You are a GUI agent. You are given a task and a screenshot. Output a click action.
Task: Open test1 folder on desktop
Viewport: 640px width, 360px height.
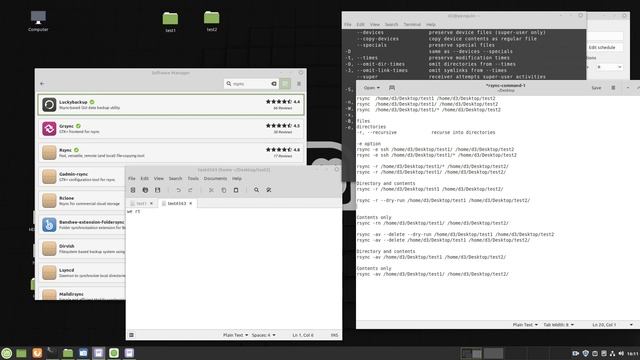[170, 21]
